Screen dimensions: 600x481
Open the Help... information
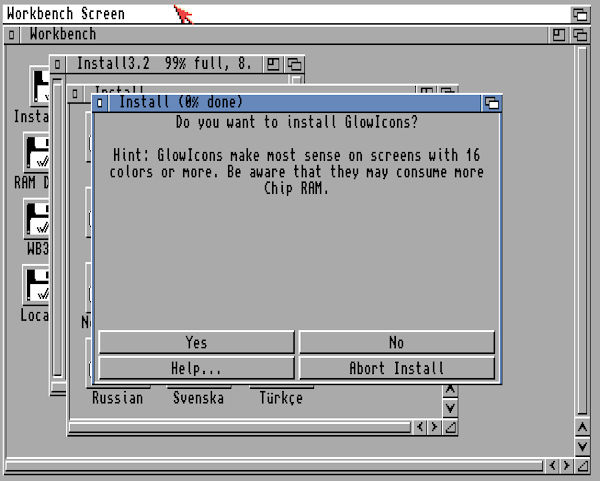(196, 368)
